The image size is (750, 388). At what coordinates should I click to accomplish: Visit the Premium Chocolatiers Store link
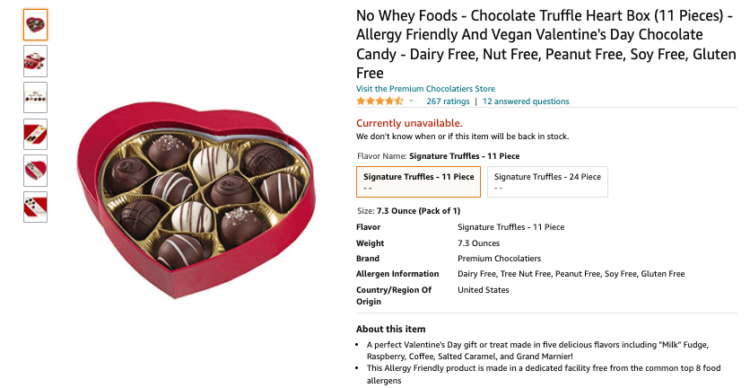pyautogui.click(x=425, y=89)
